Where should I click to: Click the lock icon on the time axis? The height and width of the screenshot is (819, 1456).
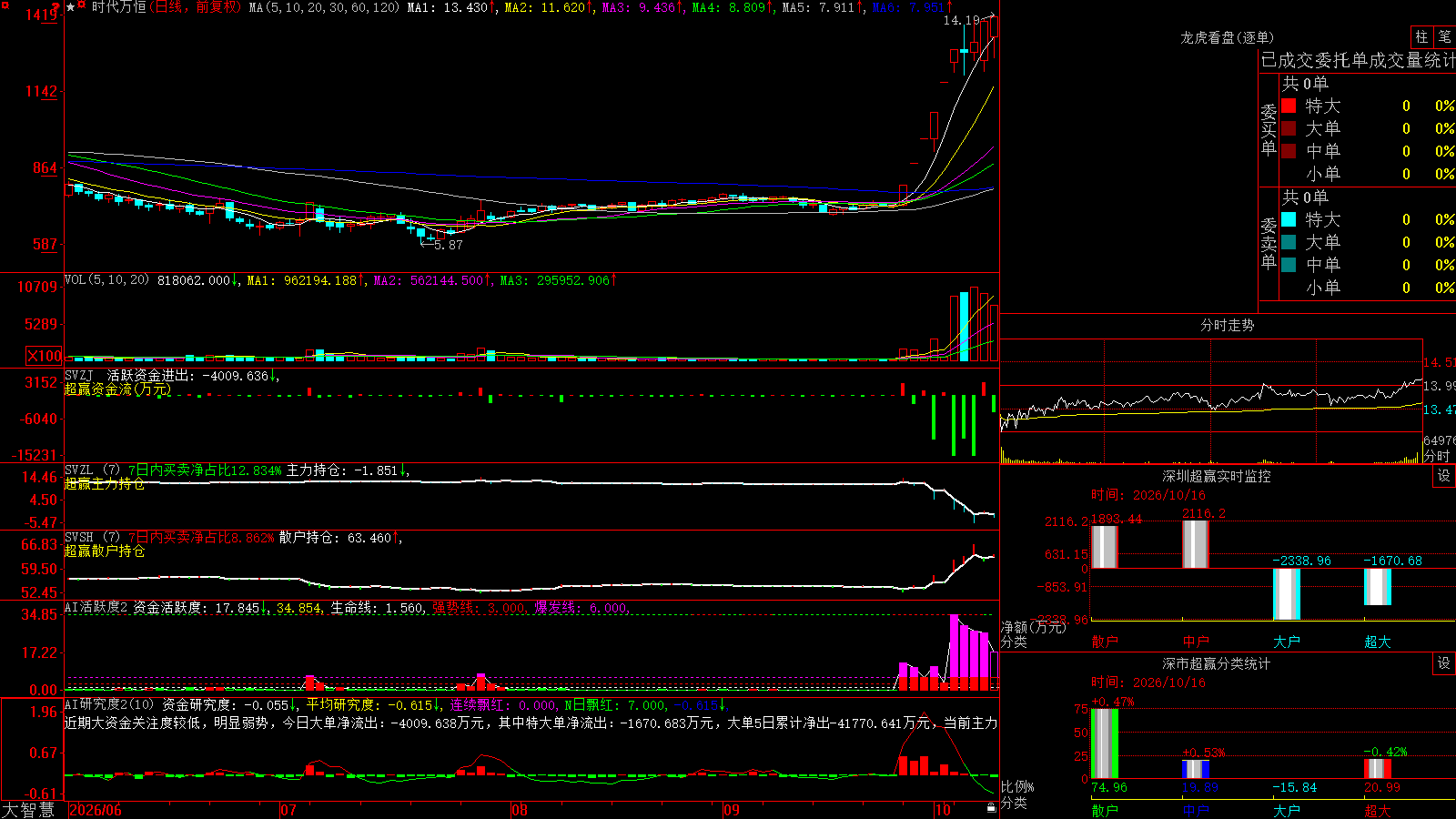[x=991, y=807]
